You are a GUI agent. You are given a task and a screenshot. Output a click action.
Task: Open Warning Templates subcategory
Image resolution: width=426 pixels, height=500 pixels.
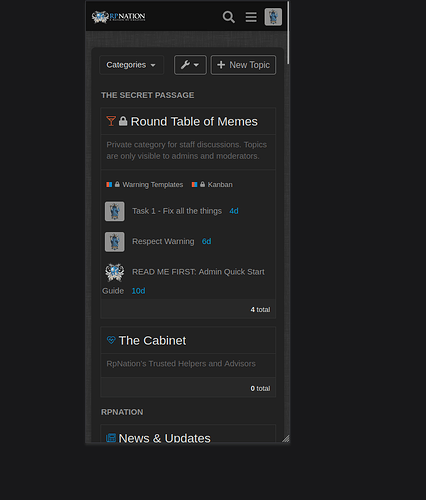(x=153, y=185)
